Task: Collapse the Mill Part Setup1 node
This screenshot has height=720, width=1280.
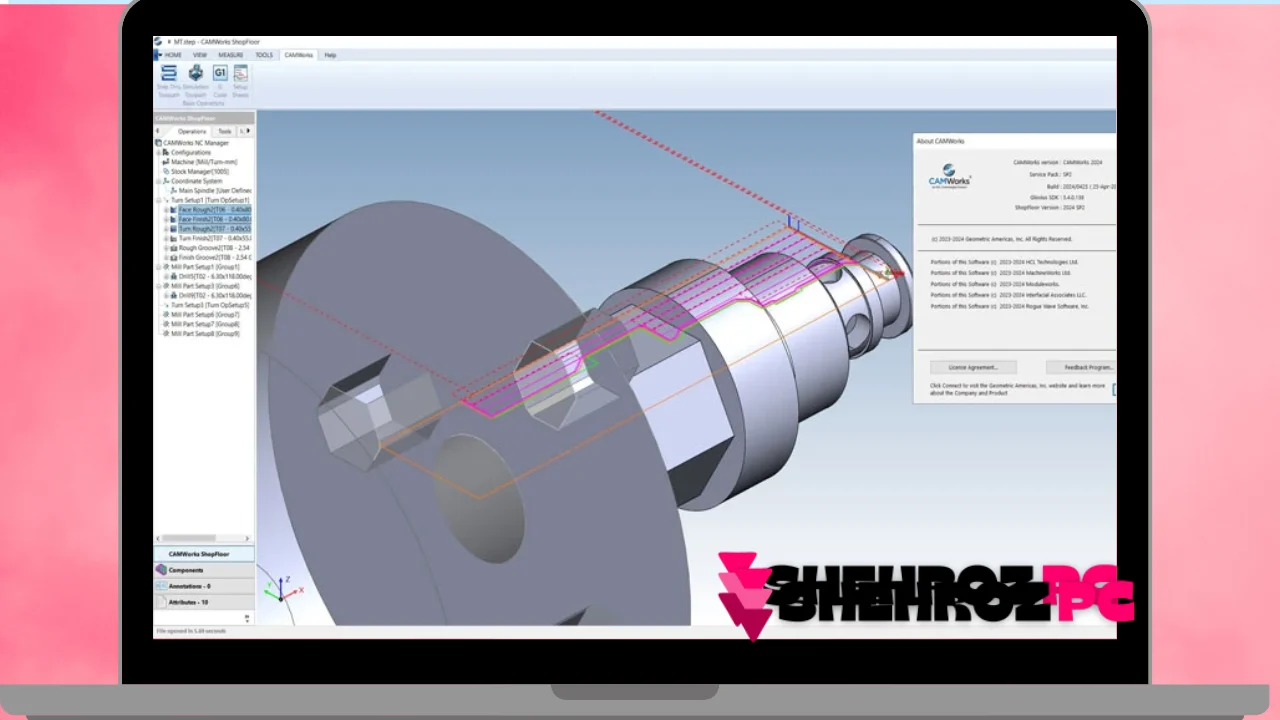Action: click(158, 267)
